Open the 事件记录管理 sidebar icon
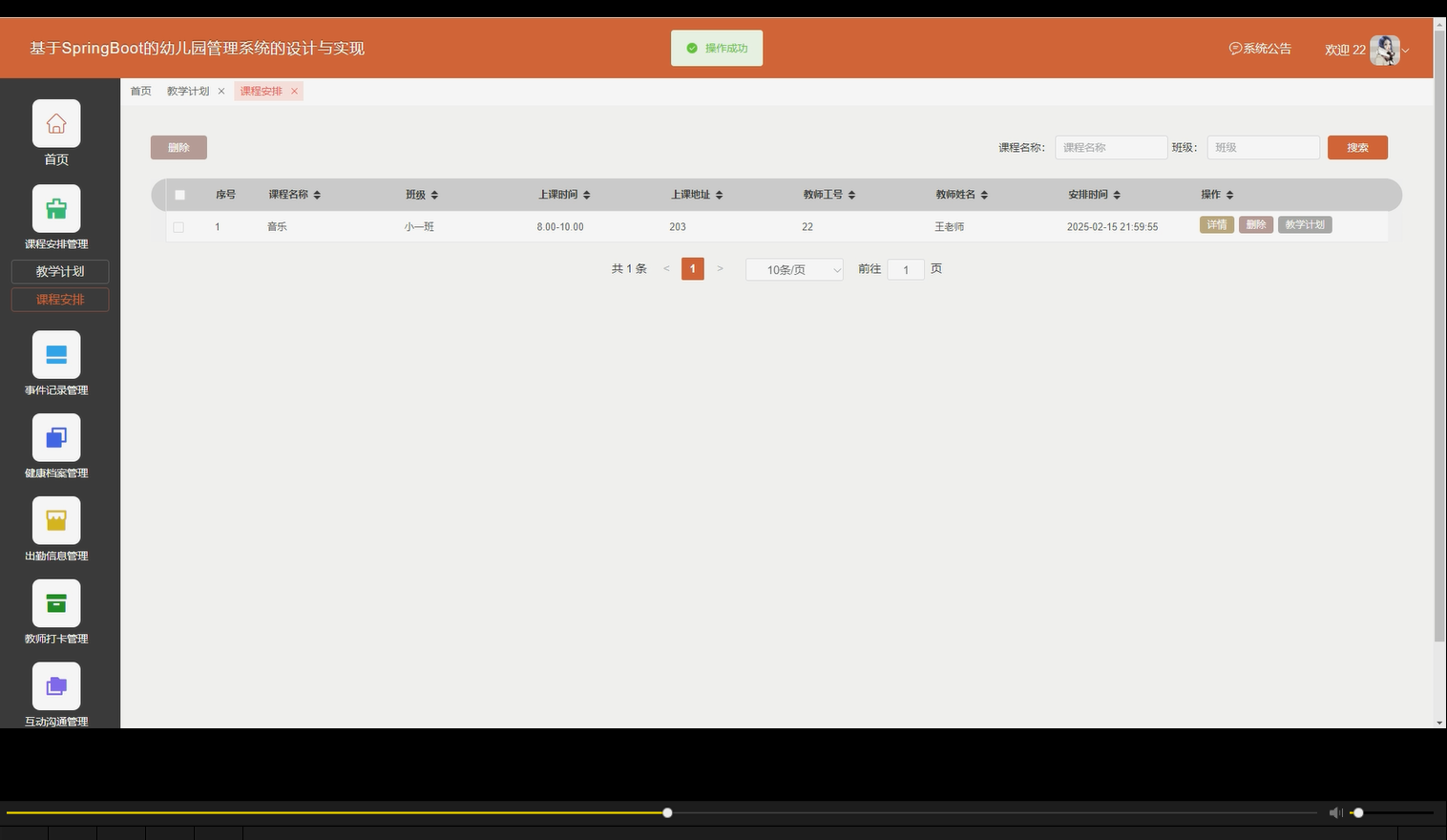The width and height of the screenshot is (1447, 840). (x=56, y=354)
